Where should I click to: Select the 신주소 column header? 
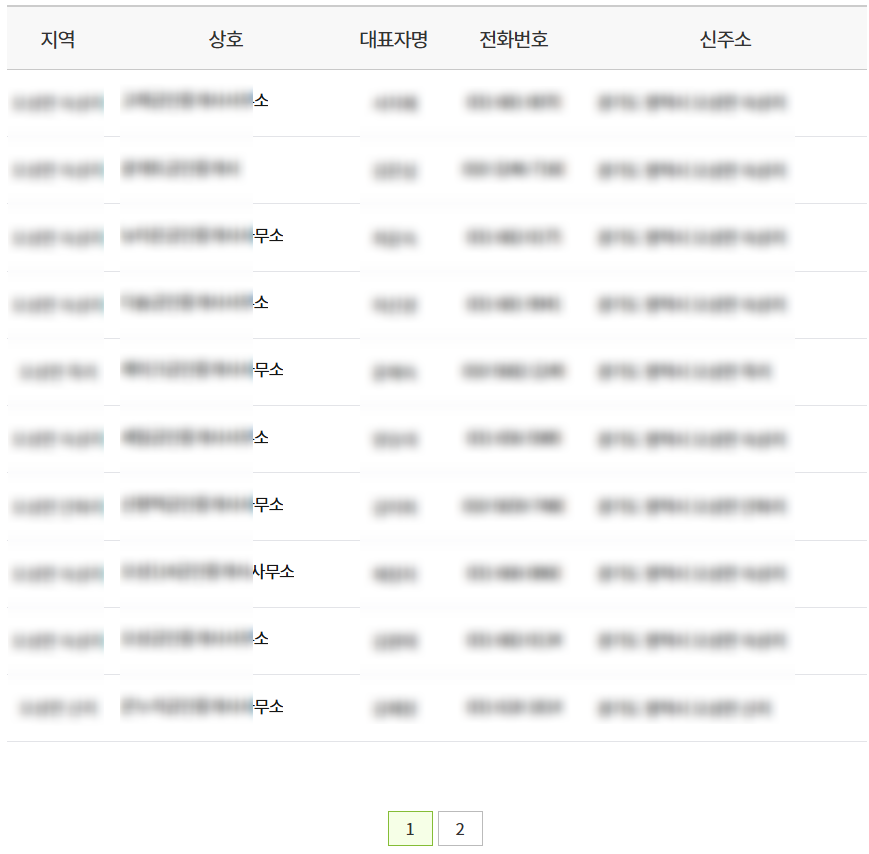[x=726, y=39]
